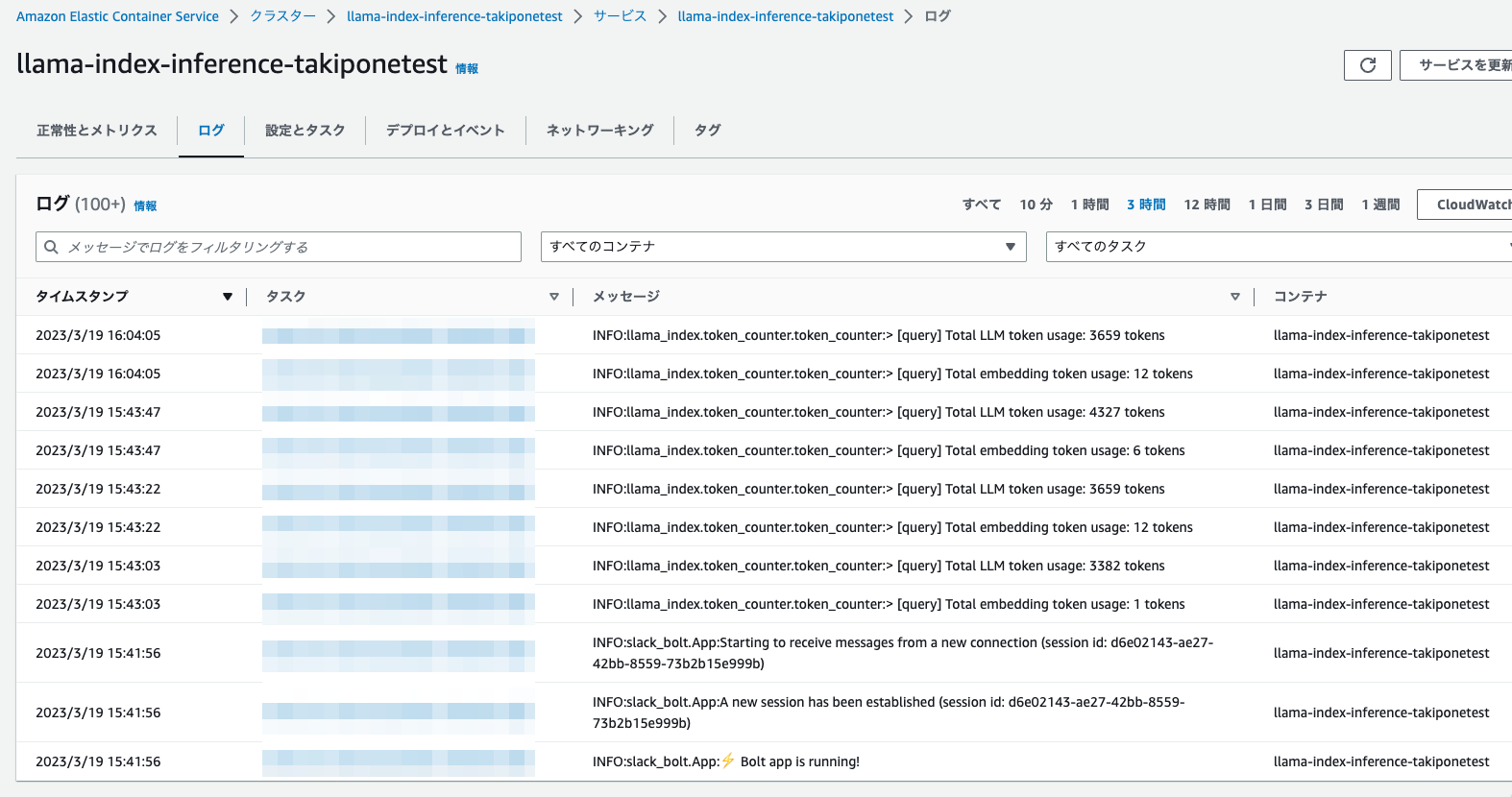Screen dimensions: 1512x797
Task: Open the クラスター breadcrumb link
Action: coord(283,16)
